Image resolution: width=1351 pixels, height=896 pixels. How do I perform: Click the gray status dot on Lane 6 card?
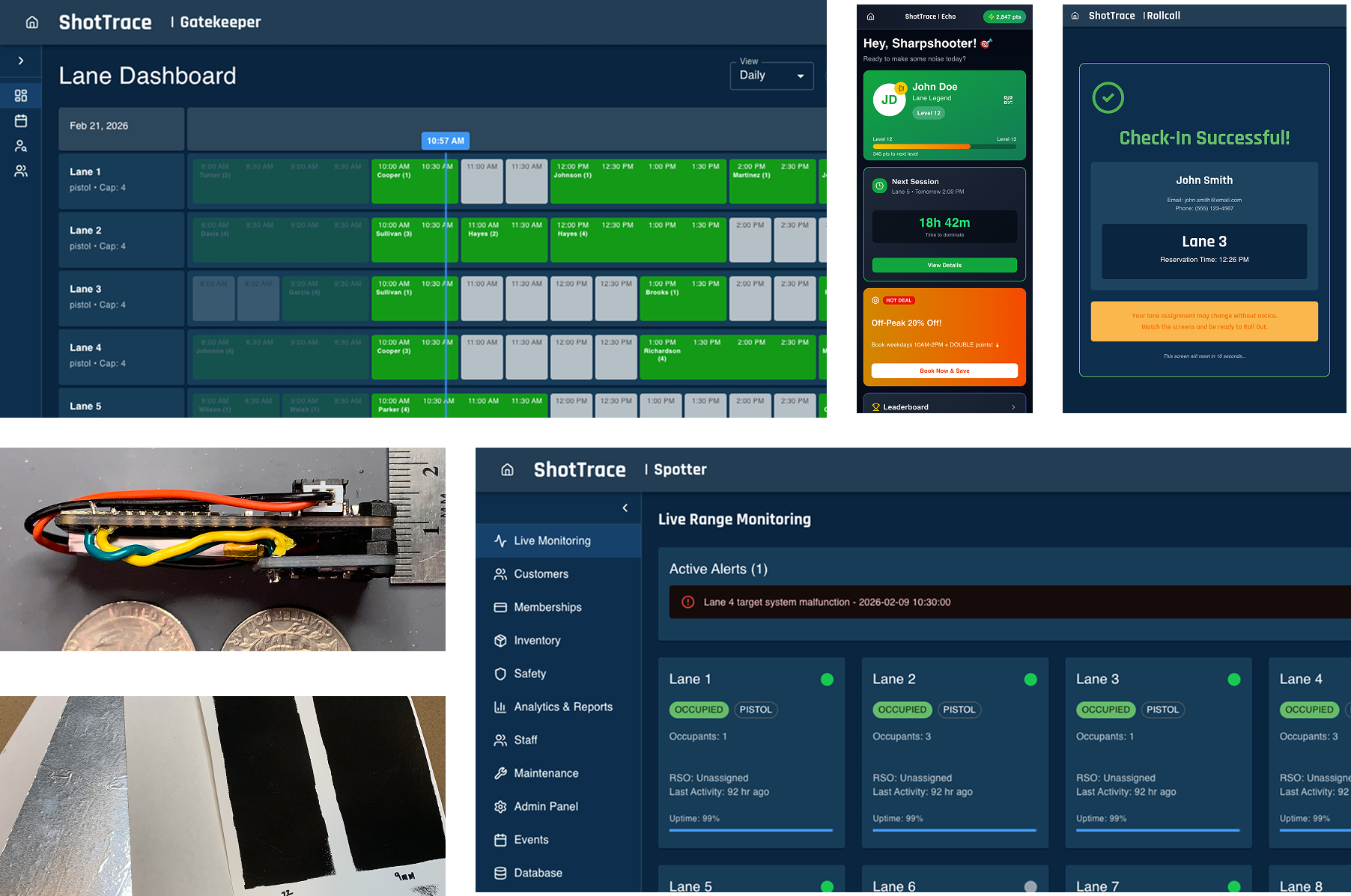[1030, 886]
